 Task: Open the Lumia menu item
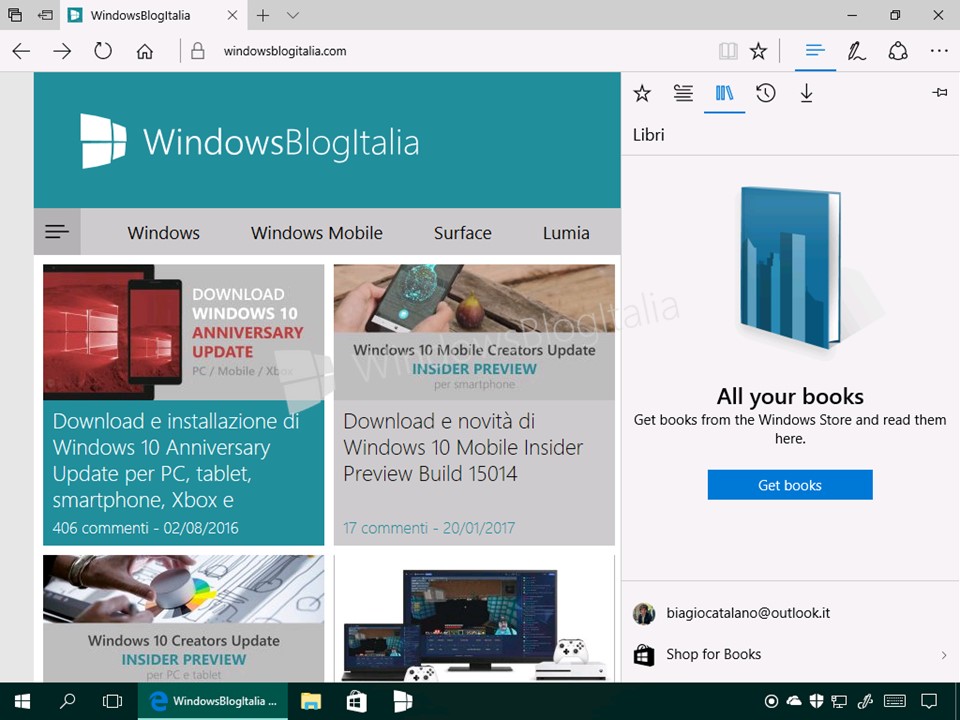[566, 233]
